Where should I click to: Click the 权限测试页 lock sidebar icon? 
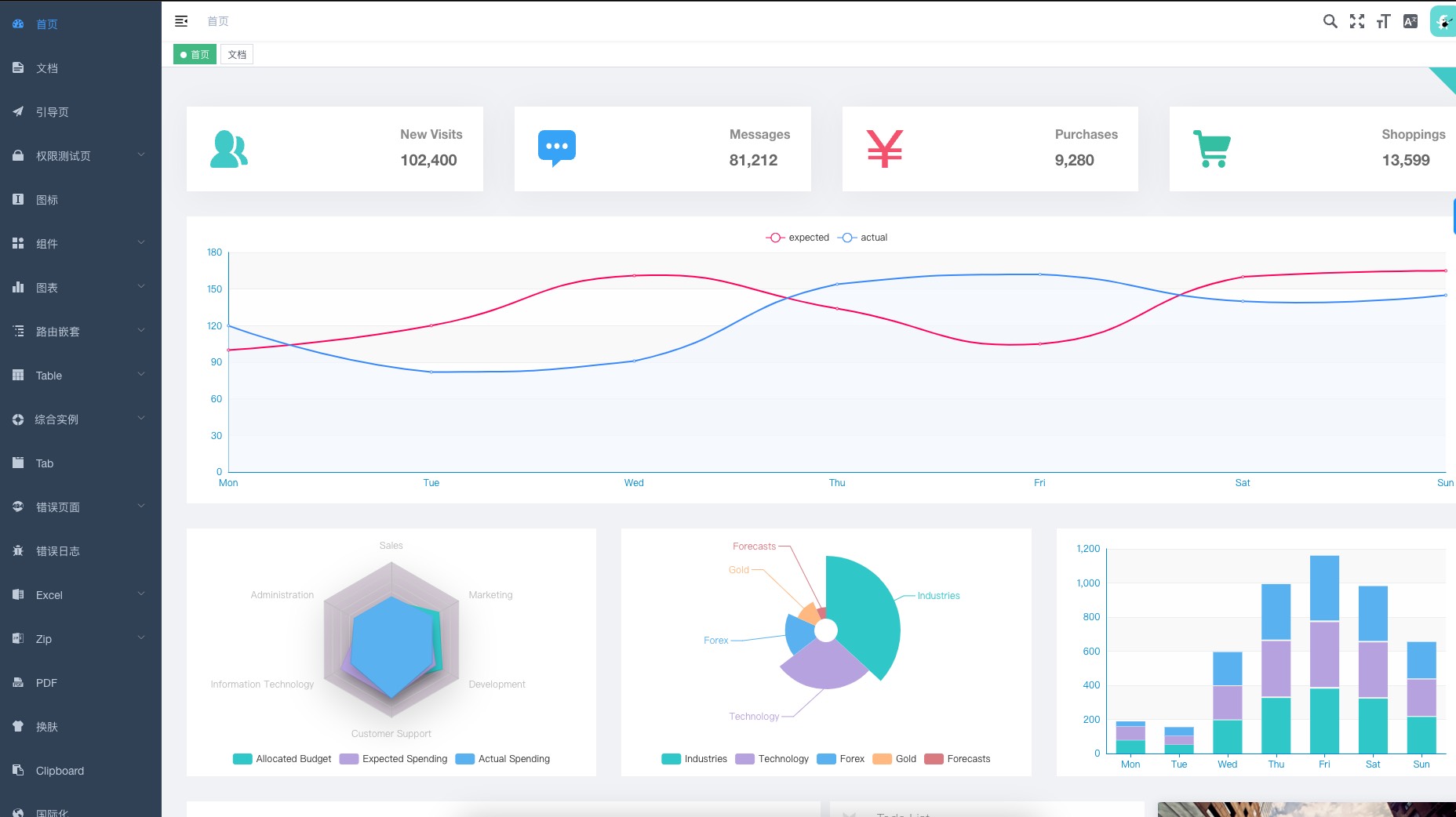tap(18, 156)
